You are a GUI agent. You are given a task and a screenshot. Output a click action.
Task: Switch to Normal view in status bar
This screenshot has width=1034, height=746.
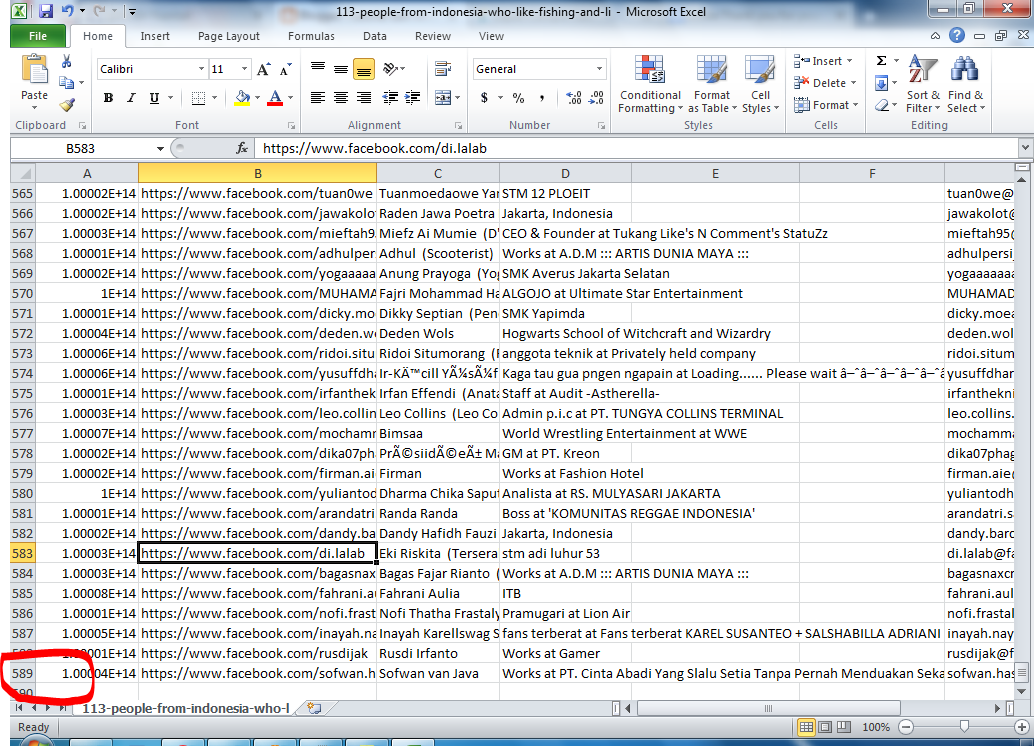coord(806,727)
